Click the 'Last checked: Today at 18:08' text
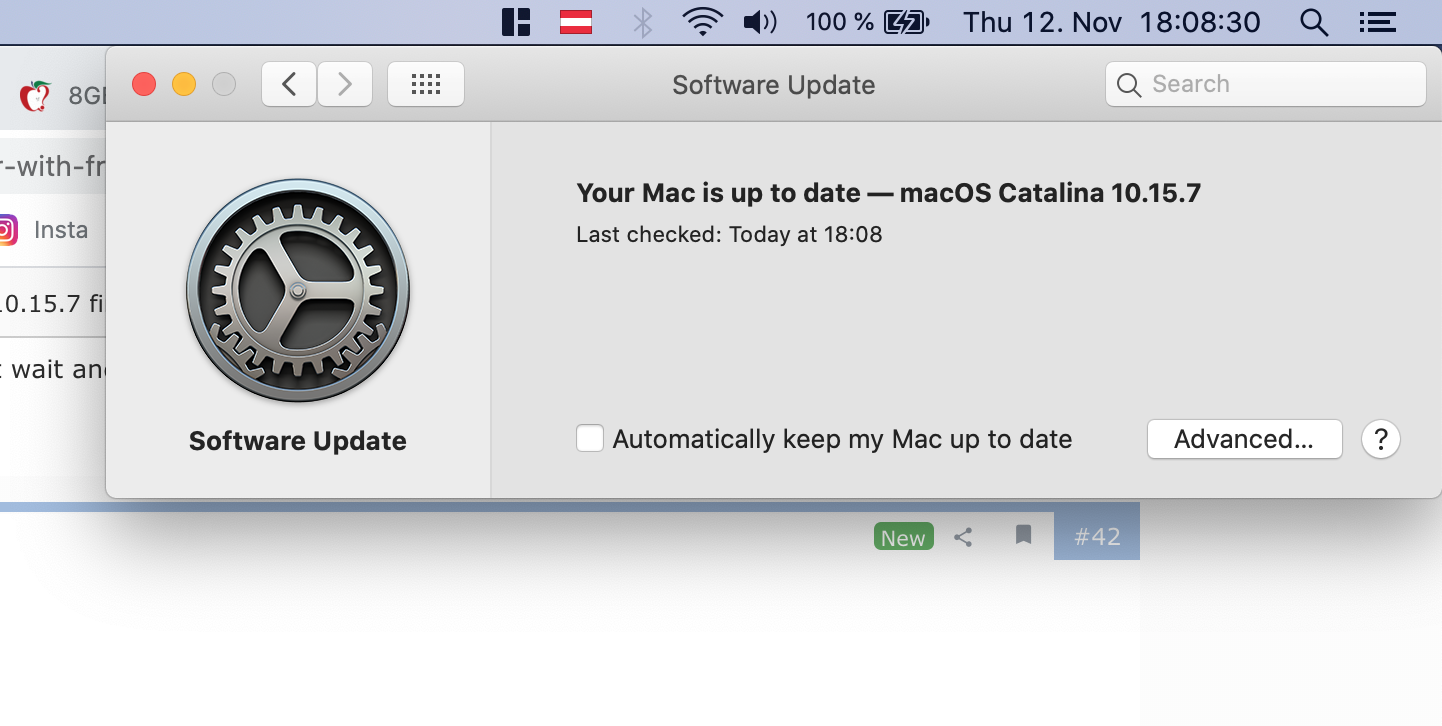This screenshot has height=726, width=1442. 729,235
